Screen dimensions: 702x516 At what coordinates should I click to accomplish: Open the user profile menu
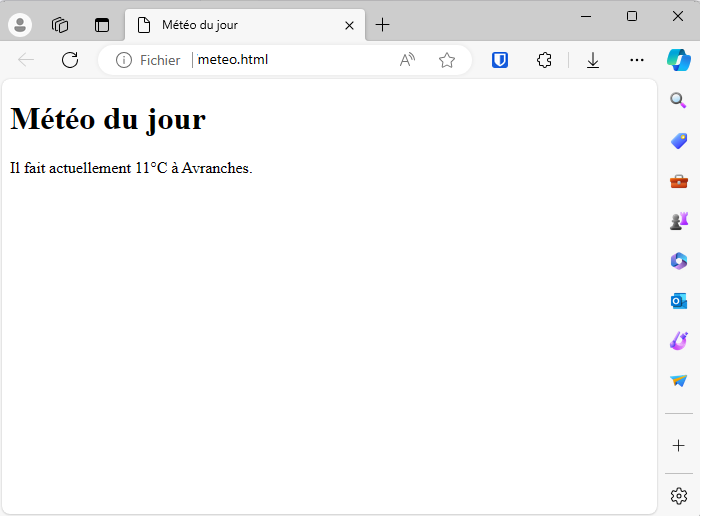[x=20, y=25]
